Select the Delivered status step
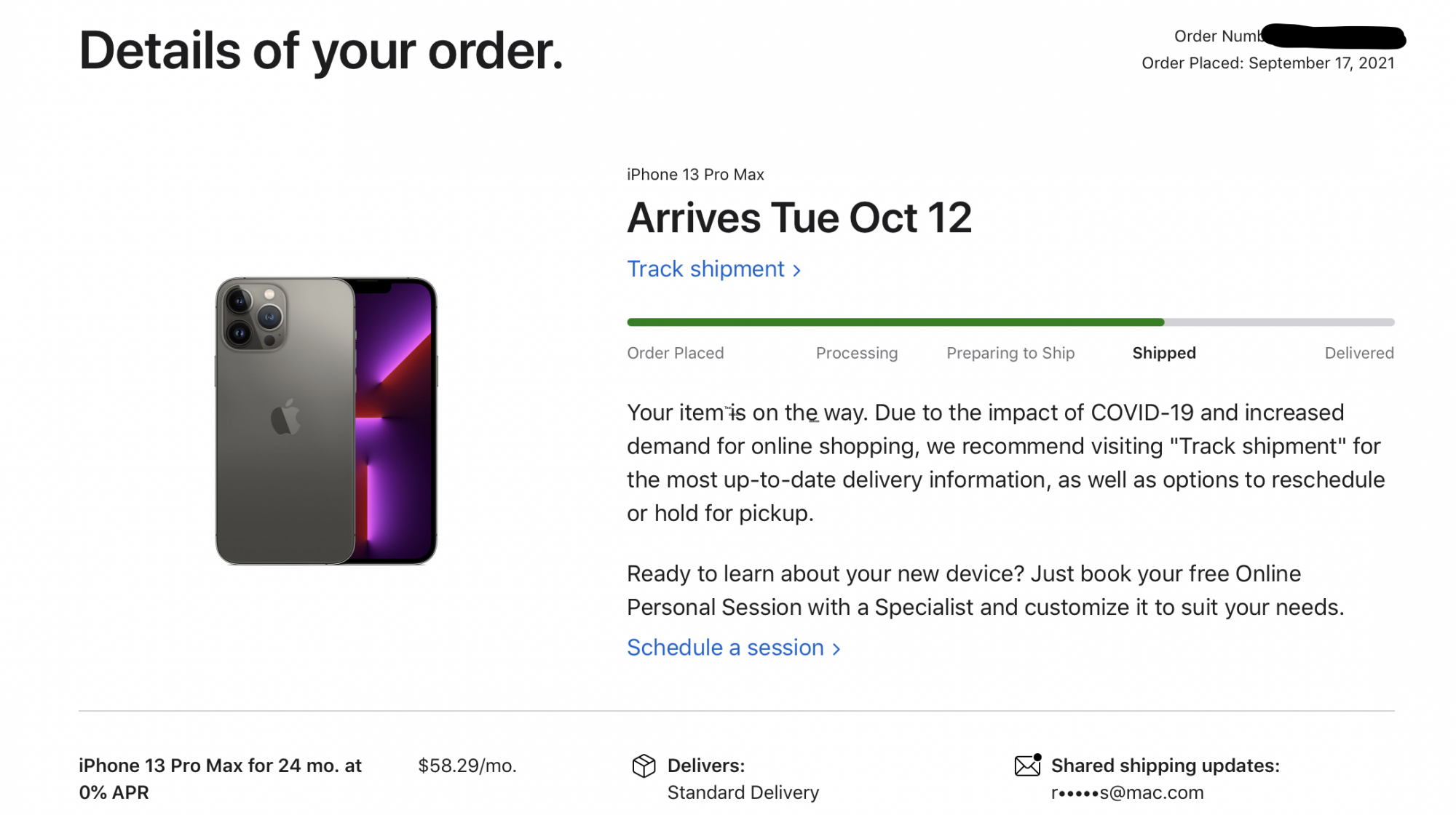 pyautogui.click(x=1358, y=353)
